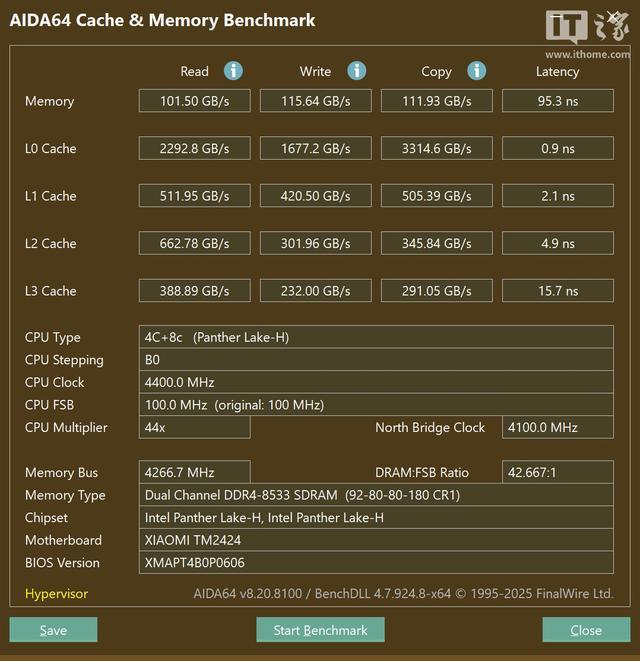The image size is (640, 661).
Task: Select L3 Cache latency 15.7 ns
Action: [x=558, y=290]
